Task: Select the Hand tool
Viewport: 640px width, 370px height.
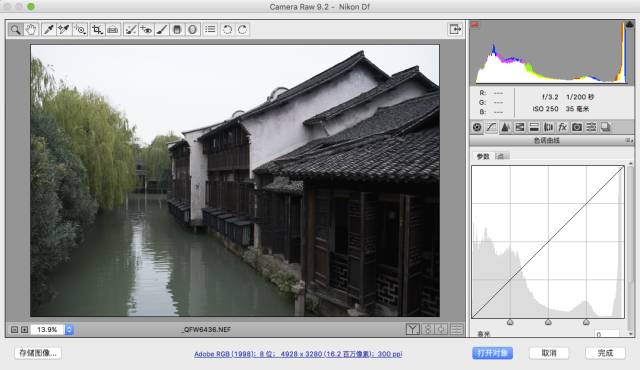Action: click(31, 29)
